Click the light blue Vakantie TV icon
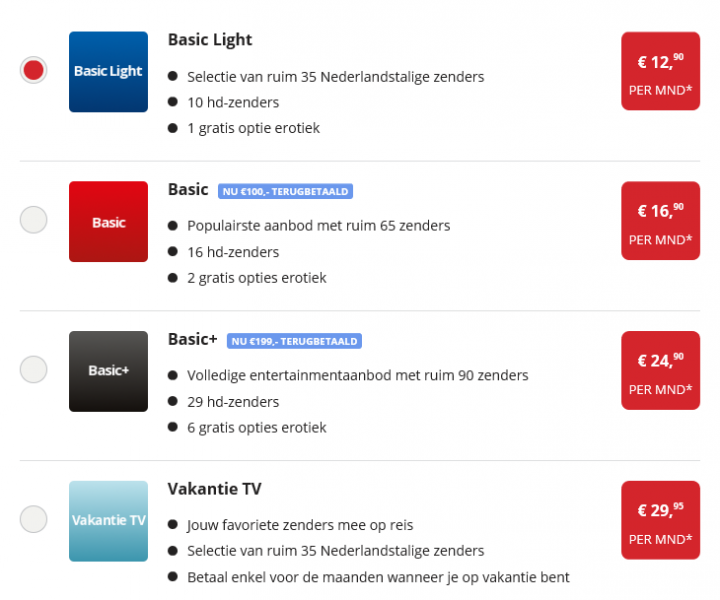Image resolution: width=720 pixels, height=600 pixels. [x=108, y=520]
